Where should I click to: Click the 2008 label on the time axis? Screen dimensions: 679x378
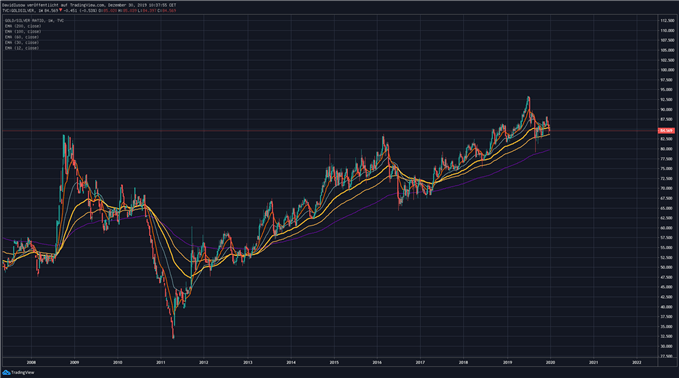tap(31, 362)
